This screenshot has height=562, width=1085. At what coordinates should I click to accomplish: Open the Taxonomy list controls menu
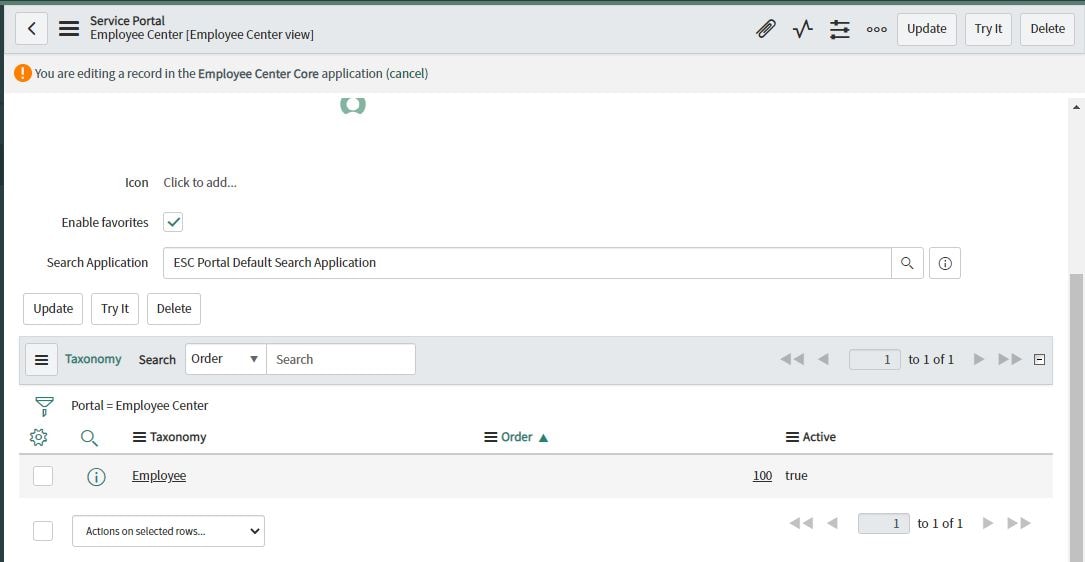click(42, 360)
